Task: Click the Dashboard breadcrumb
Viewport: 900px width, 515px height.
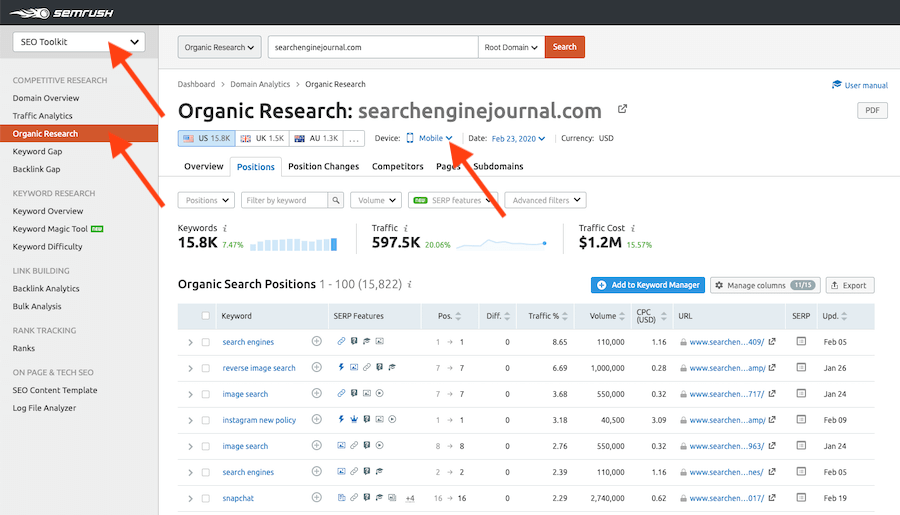Action: click(196, 84)
